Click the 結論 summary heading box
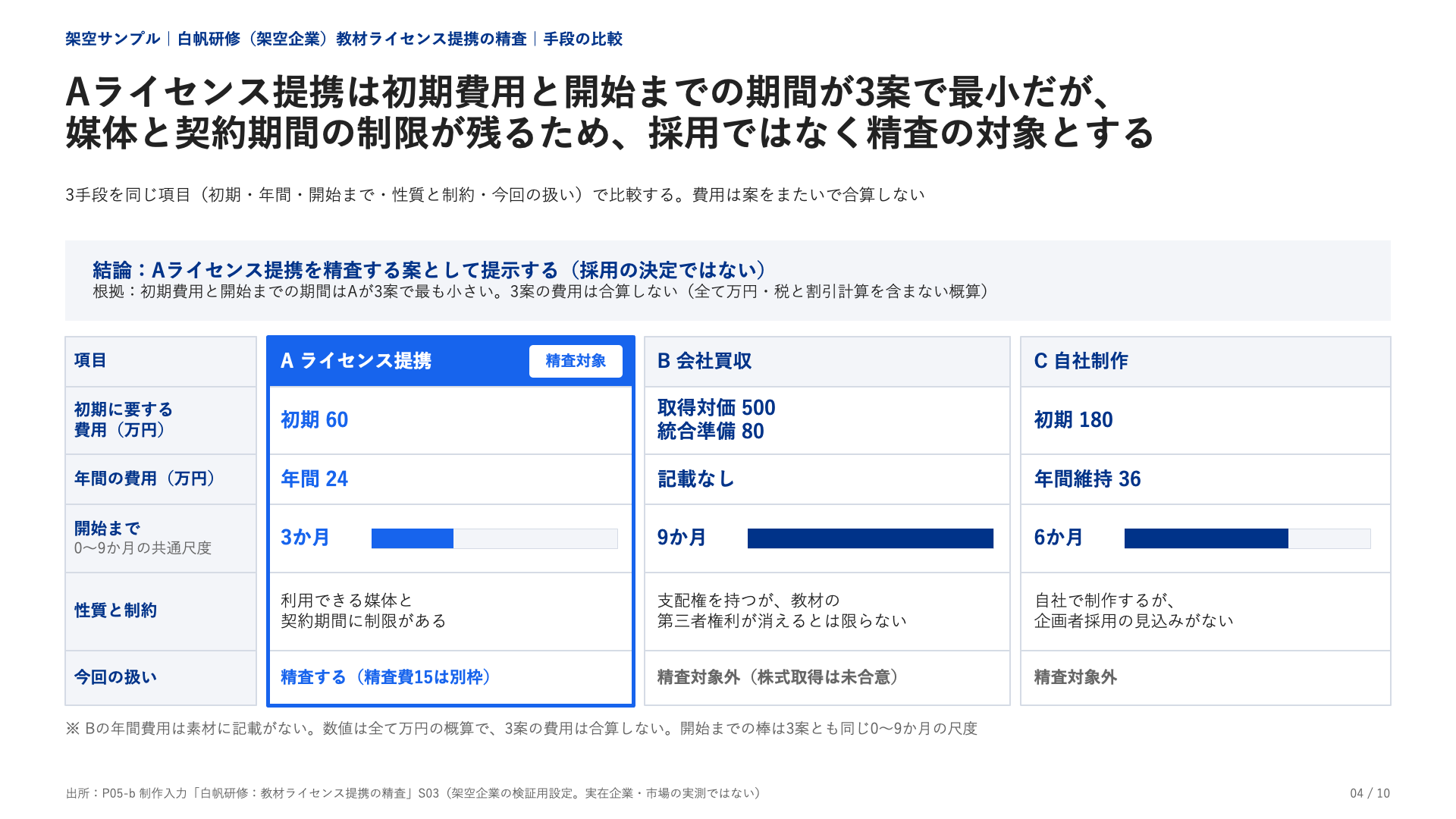The height and width of the screenshot is (819, 1456). click(x=728, y=281)
